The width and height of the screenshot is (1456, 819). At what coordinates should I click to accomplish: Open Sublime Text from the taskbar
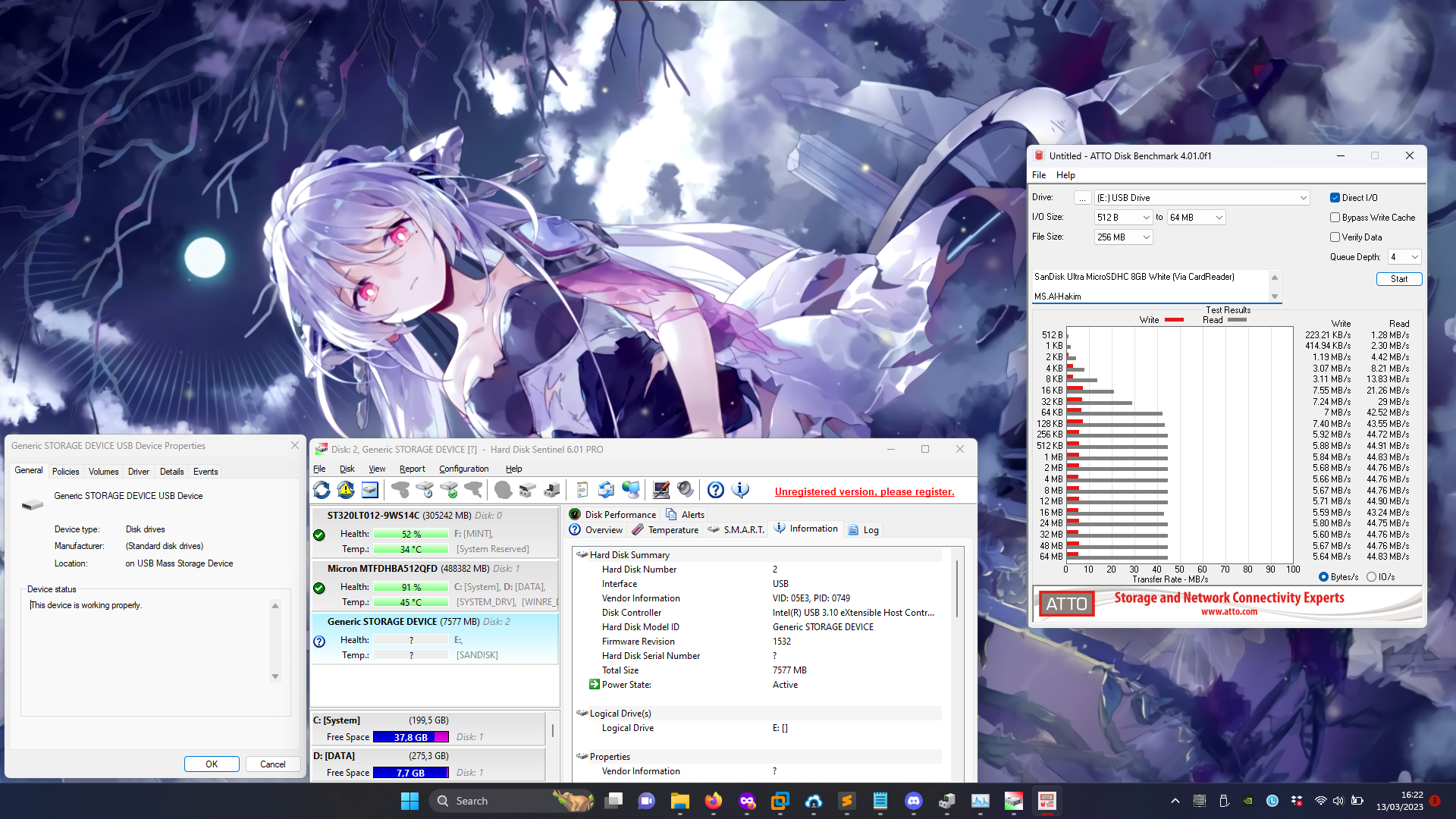(x=846, y=801)
